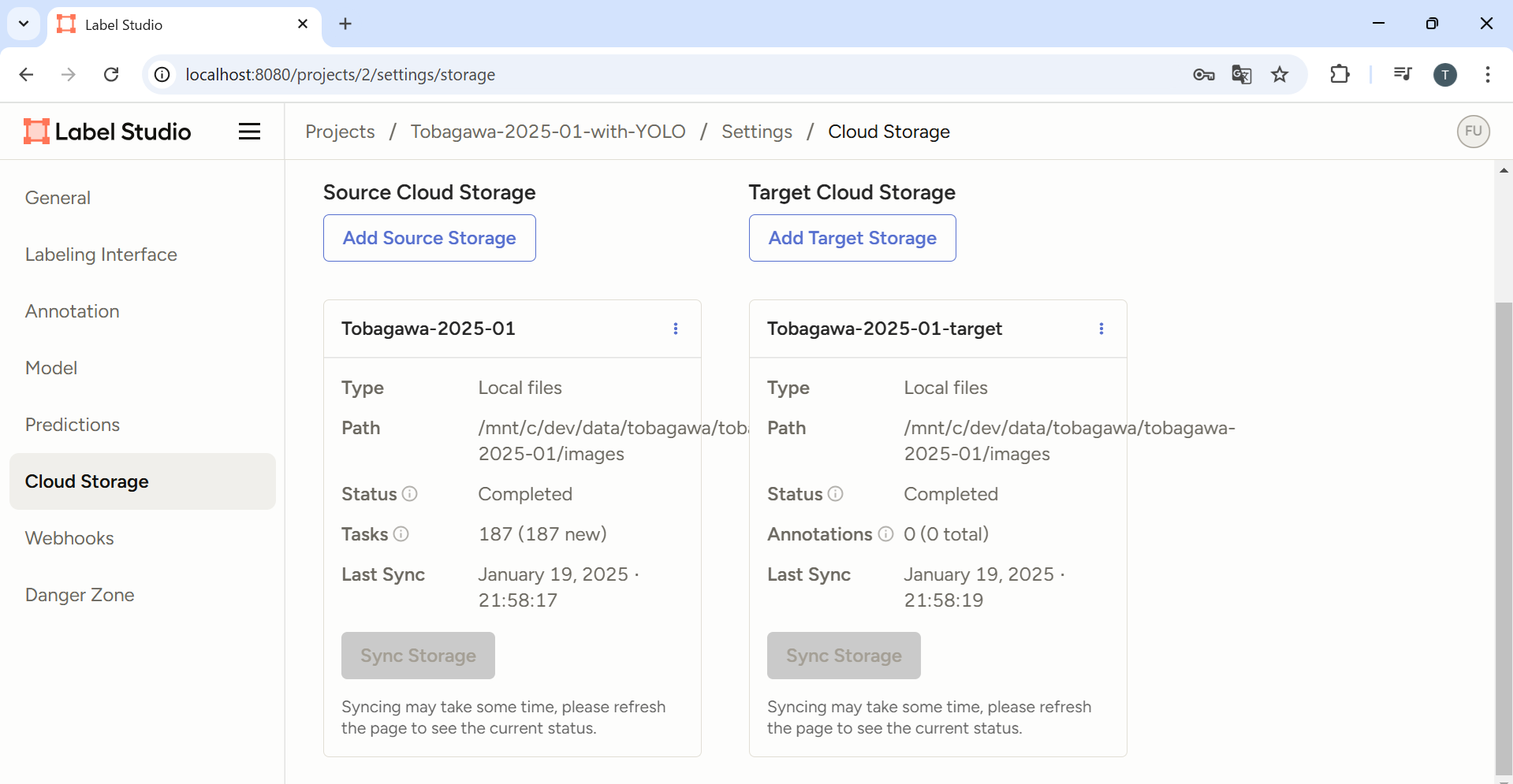Expand the tab search dropdown

(x=24, y=24)
